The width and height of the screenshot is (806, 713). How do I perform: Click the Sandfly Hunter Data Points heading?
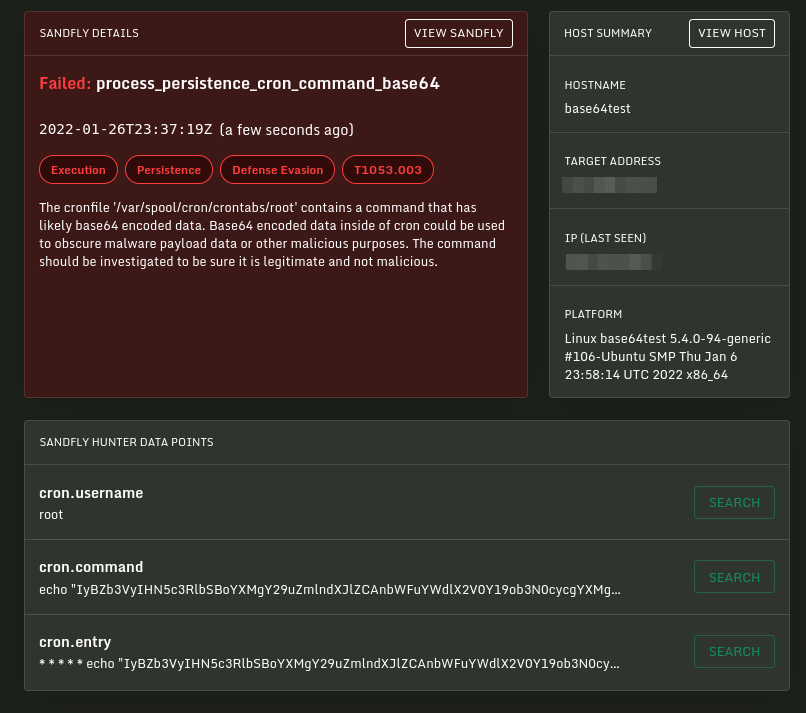click(x=126, y=442)
